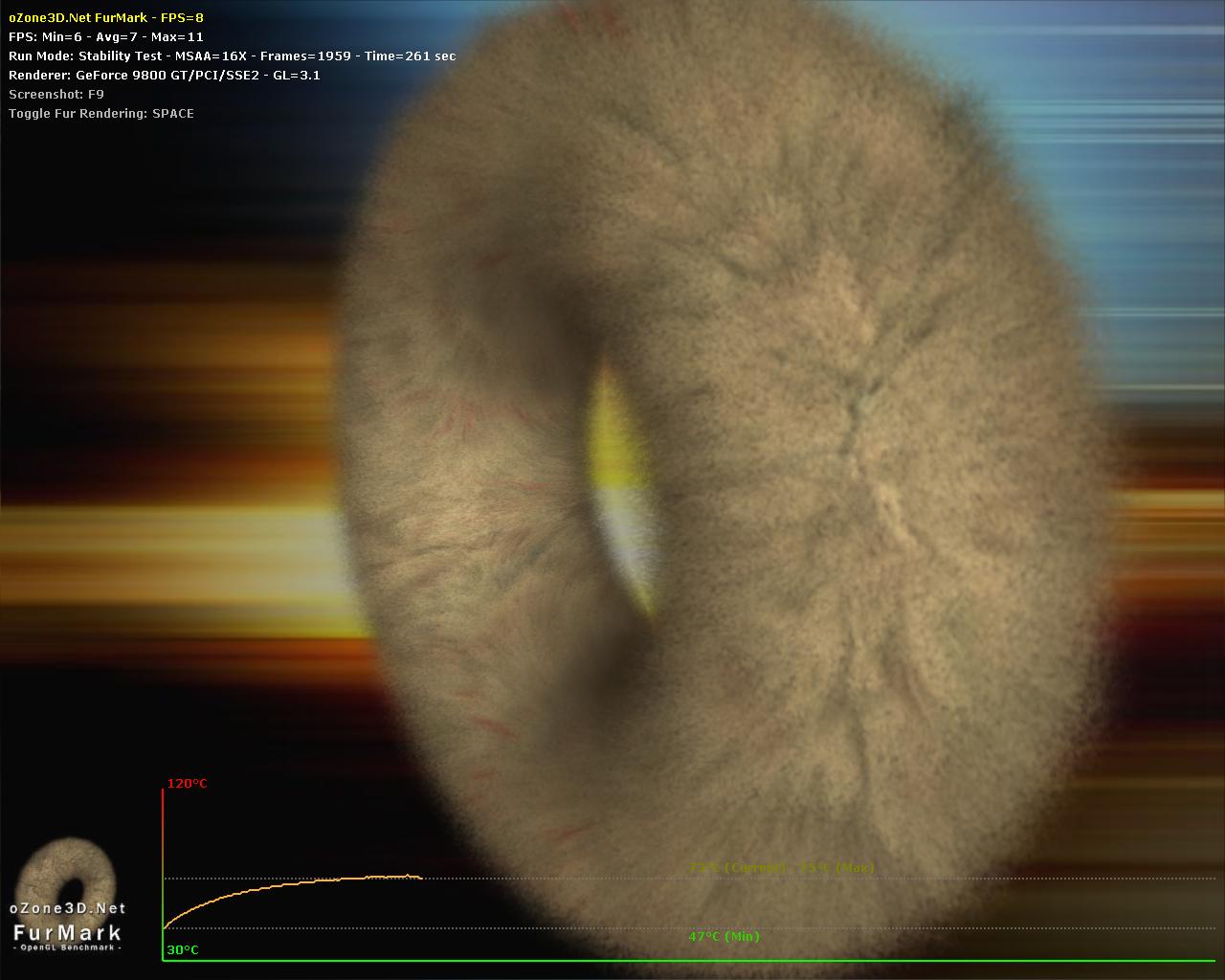Image resolution: width=1225 pixels, height=980 pixels.
Task: Click the yellow 'oZone3D.Net FurMark - FPS=8' title line
Action: [105, 17]
